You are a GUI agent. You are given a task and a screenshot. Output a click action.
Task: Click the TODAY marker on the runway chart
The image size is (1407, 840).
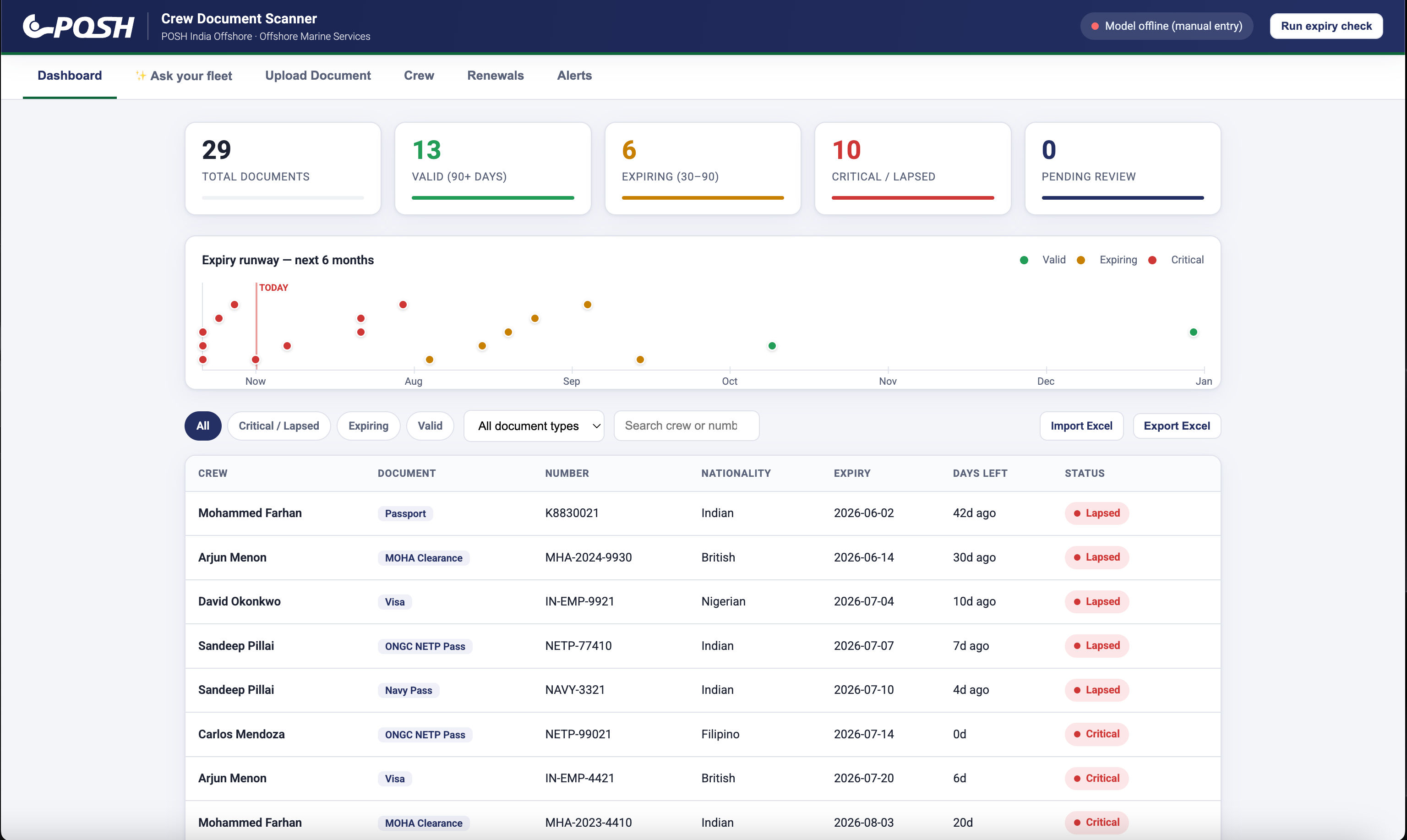(x=273, y=288)
